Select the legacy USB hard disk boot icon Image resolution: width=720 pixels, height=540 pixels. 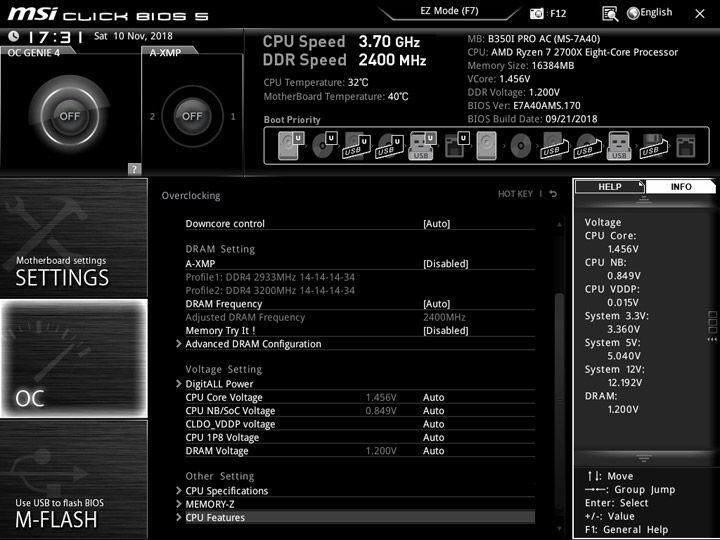[x=555, y=146]
